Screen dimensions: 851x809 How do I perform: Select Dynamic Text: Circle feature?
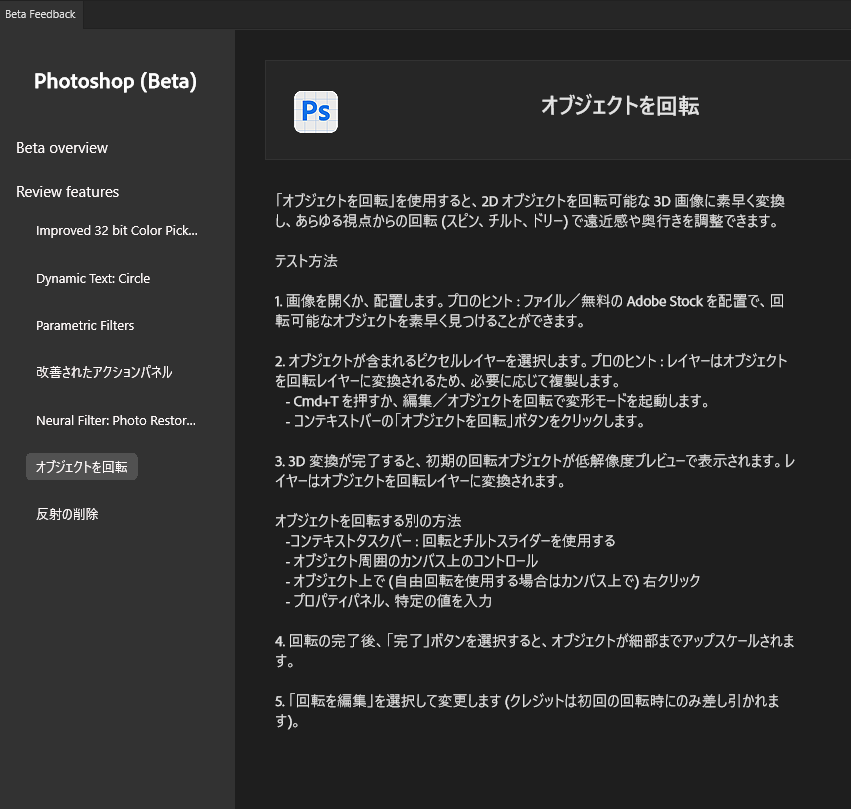(x=93, y=278)
